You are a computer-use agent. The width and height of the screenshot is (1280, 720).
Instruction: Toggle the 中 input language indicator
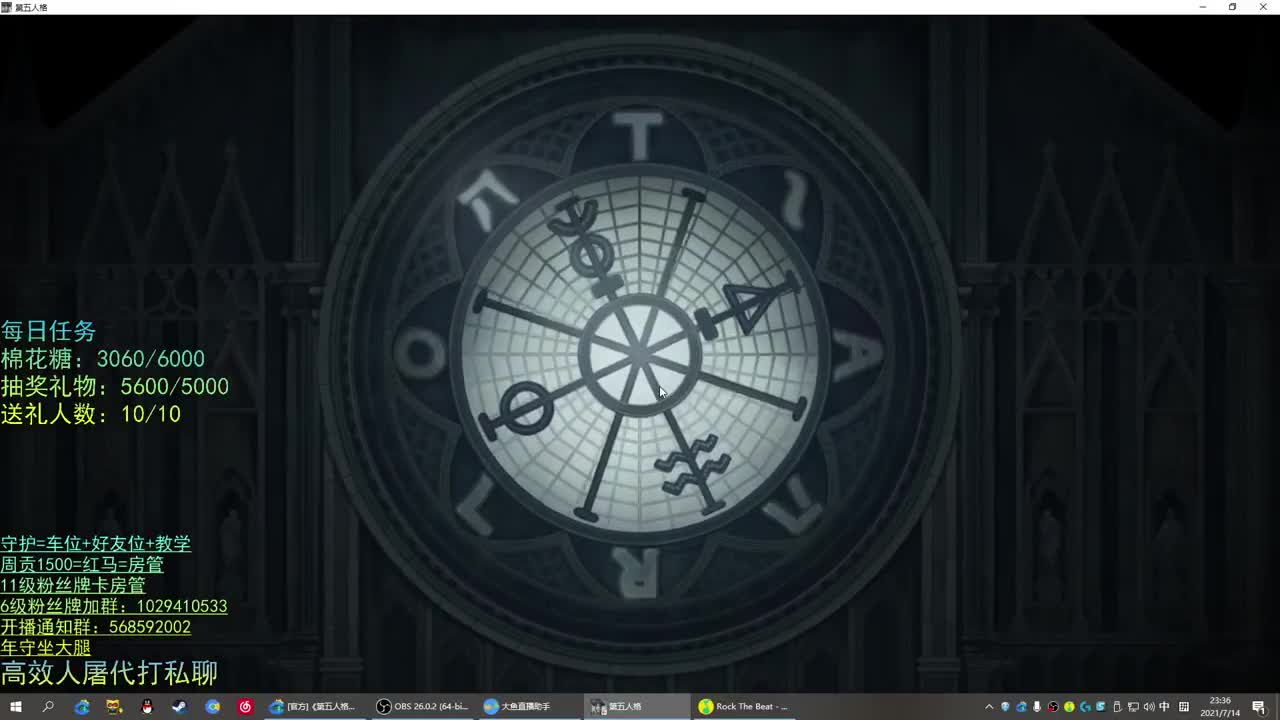1165,707
